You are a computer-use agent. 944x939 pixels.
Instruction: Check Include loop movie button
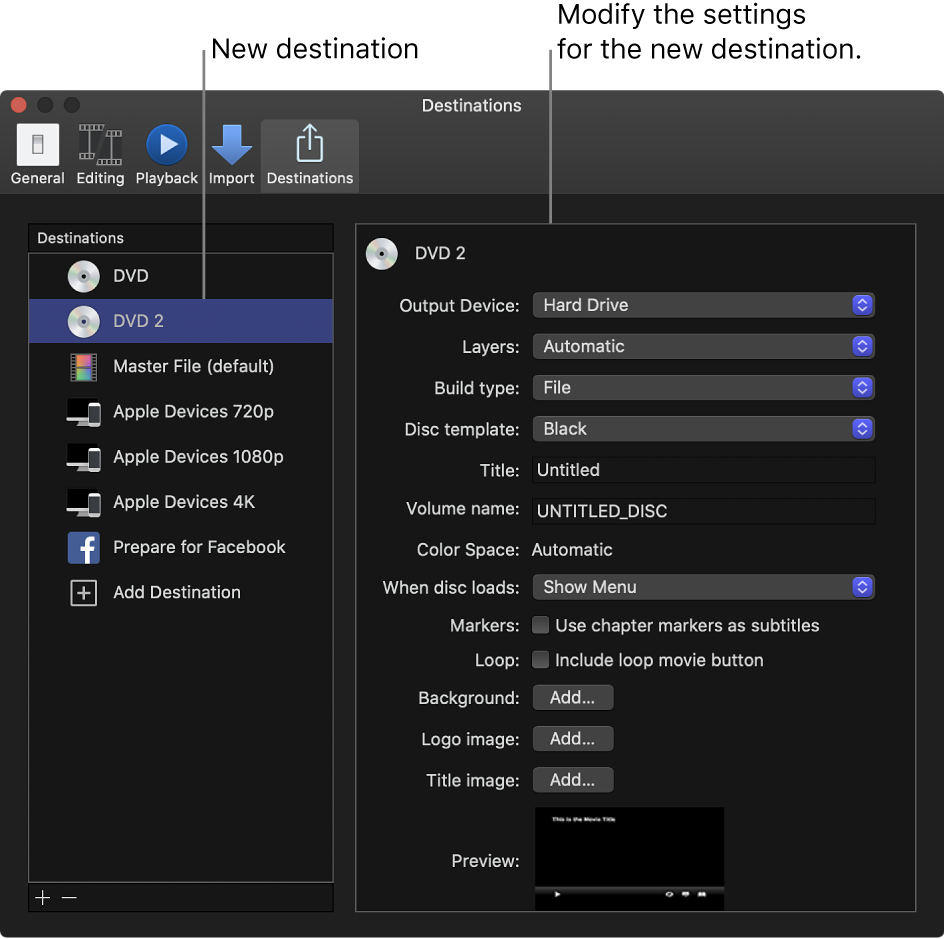tap(541, 660)
